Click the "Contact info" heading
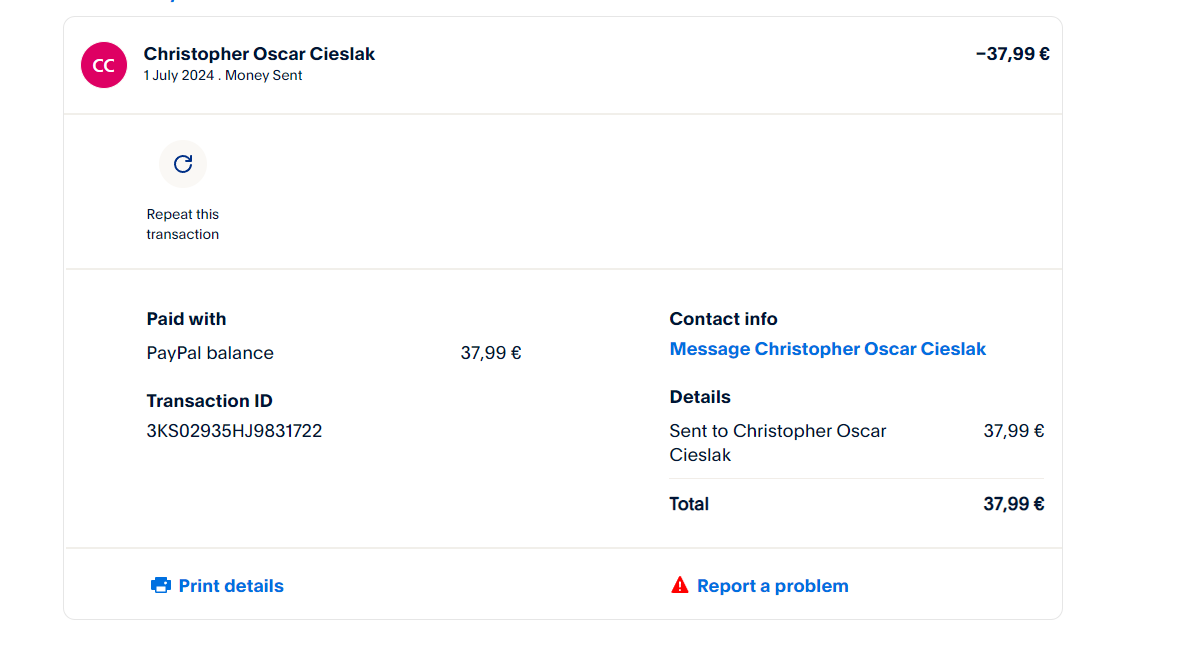This screenshot has height=660, width=1194. tap(723, 319)
